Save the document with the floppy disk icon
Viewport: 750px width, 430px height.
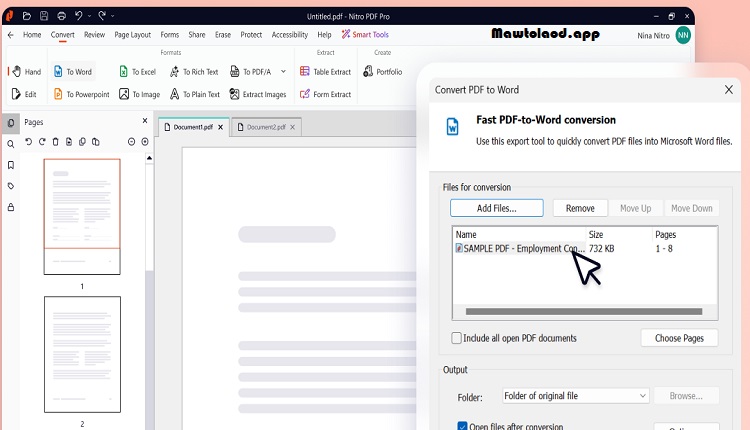coord(44,16)
